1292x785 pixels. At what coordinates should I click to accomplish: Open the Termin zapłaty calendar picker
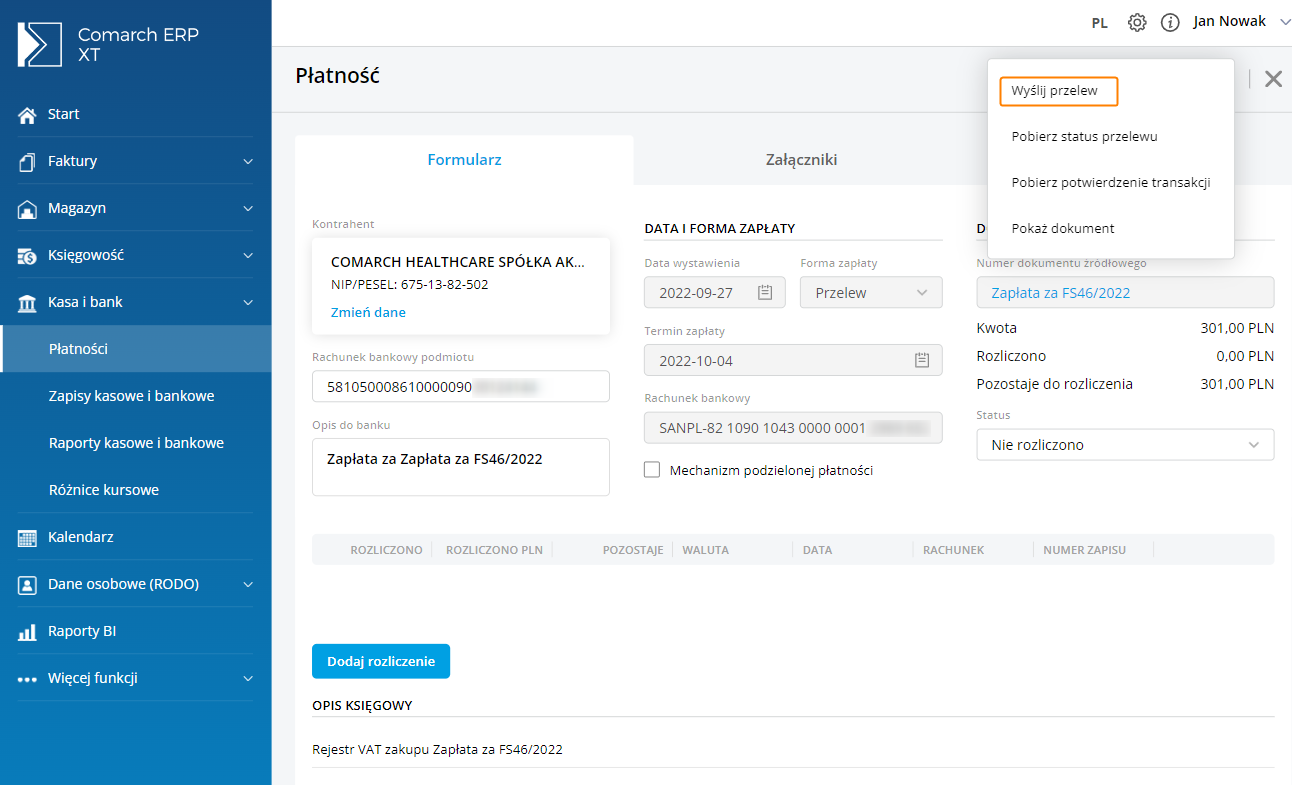click(922, 361)
